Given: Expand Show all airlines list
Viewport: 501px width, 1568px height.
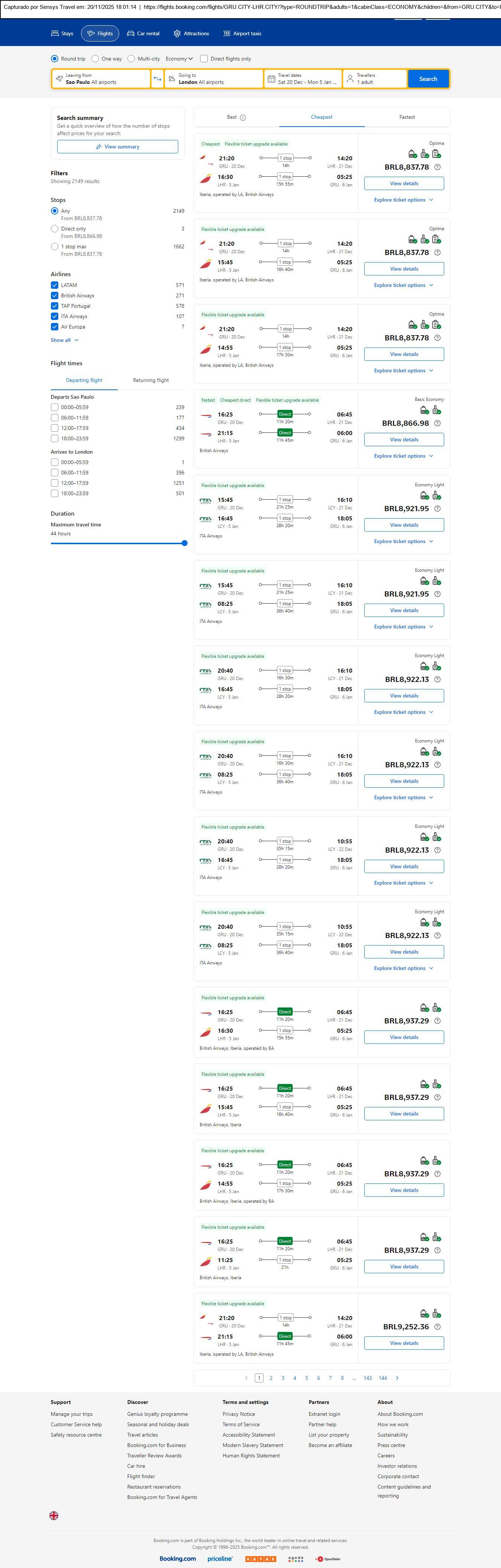Looking at the screenshot, I should point(64,340).
